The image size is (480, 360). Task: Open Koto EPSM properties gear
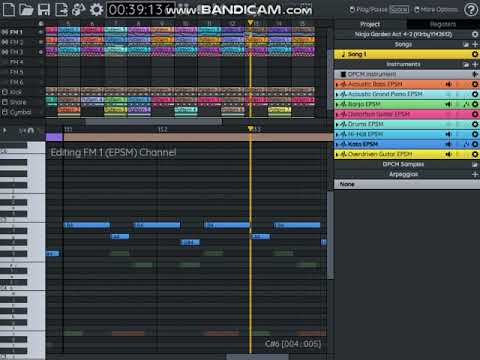[475, 144]
